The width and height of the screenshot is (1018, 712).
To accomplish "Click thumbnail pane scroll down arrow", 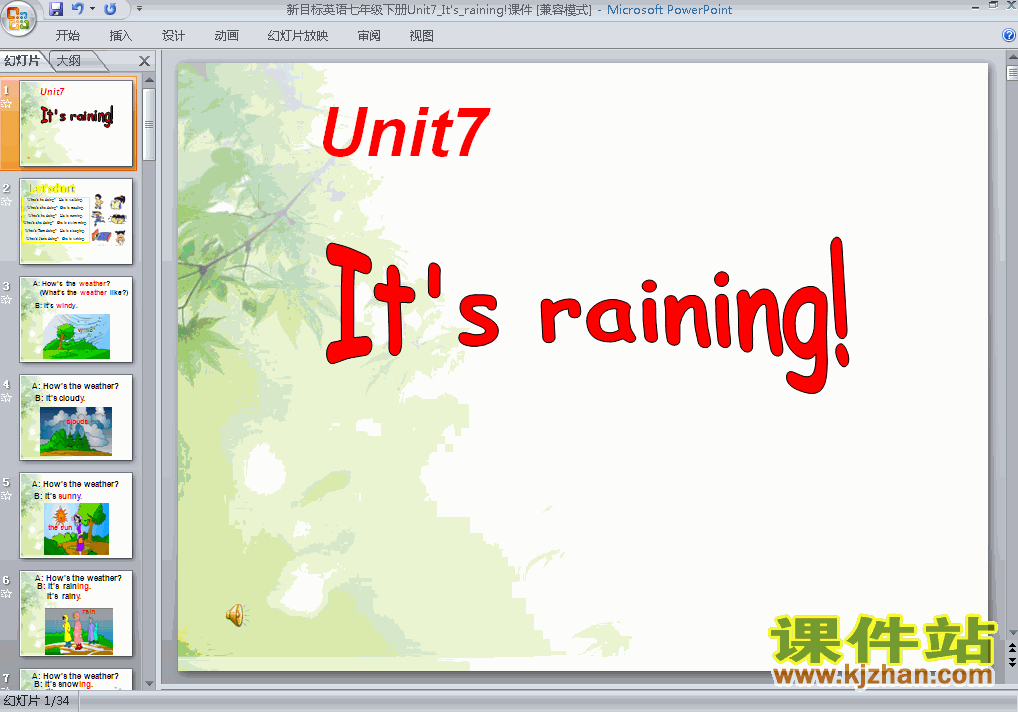I will coord(149,683).
